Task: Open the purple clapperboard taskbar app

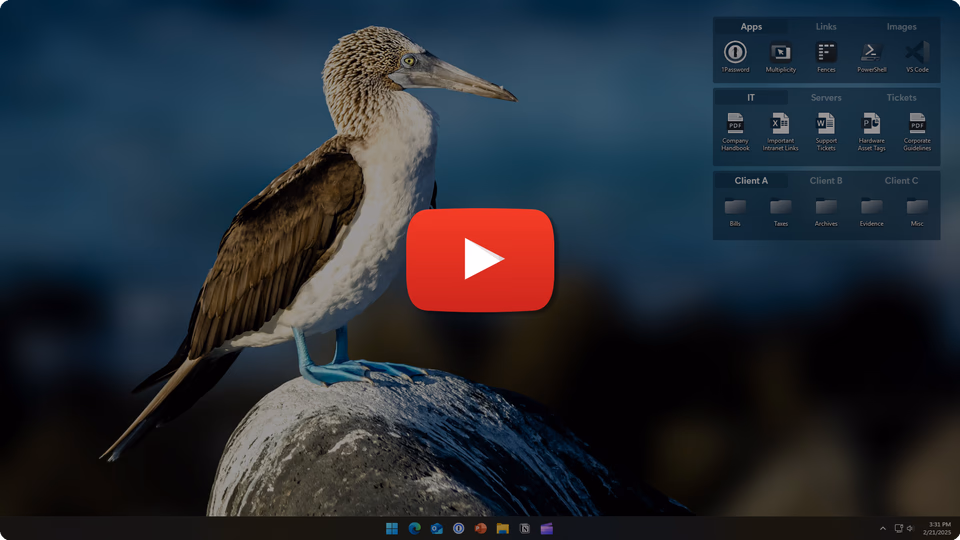Action: coord(547,528)
